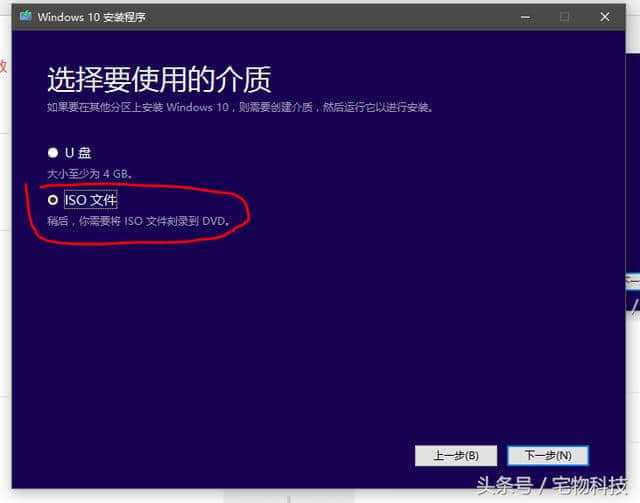Click the ISO 文件 option label
640x503 pixels.
click(91, 200)
